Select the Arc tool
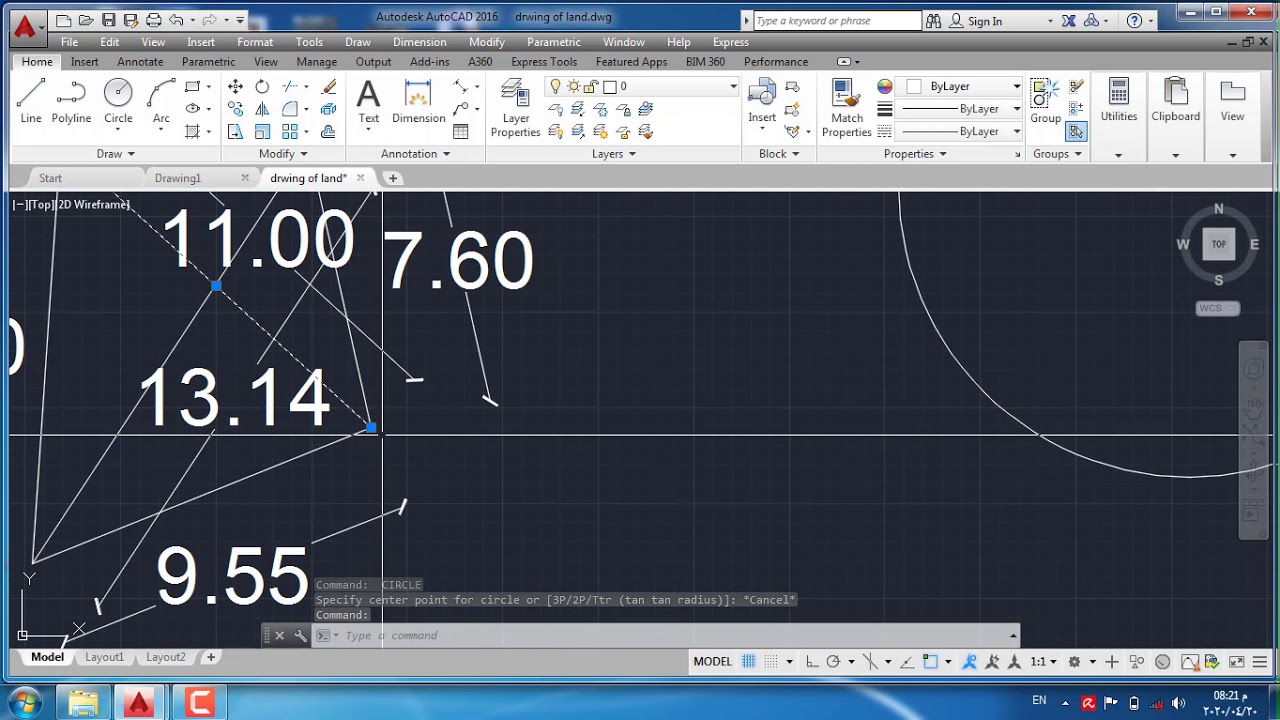The height and width of the screenshot is (720, 1280). tap(161, 103)
